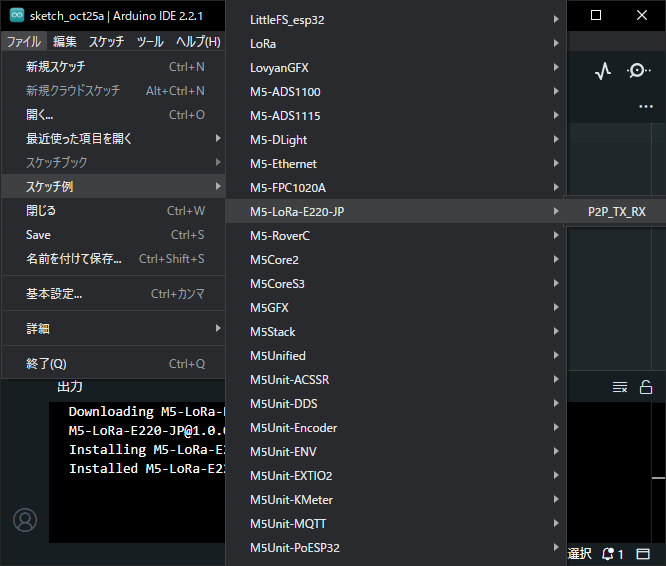Choose 名前を付けて保存... entry

pos(113,259)
